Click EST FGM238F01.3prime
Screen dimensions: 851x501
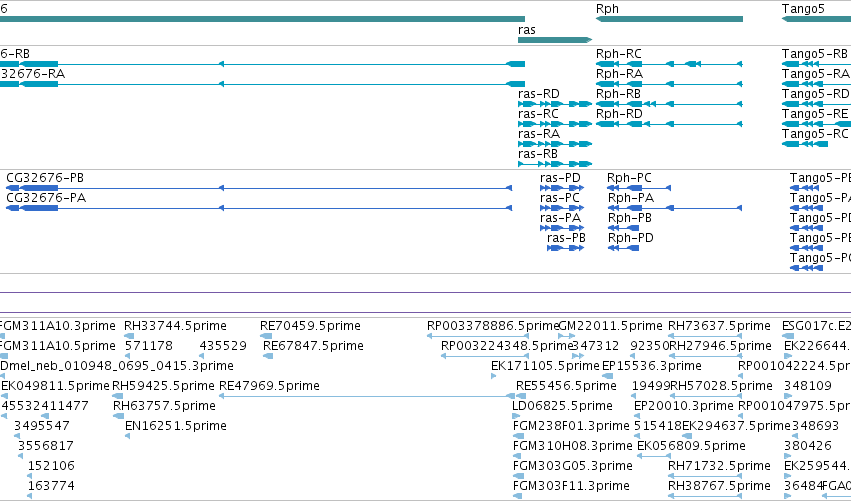(519, 436)
